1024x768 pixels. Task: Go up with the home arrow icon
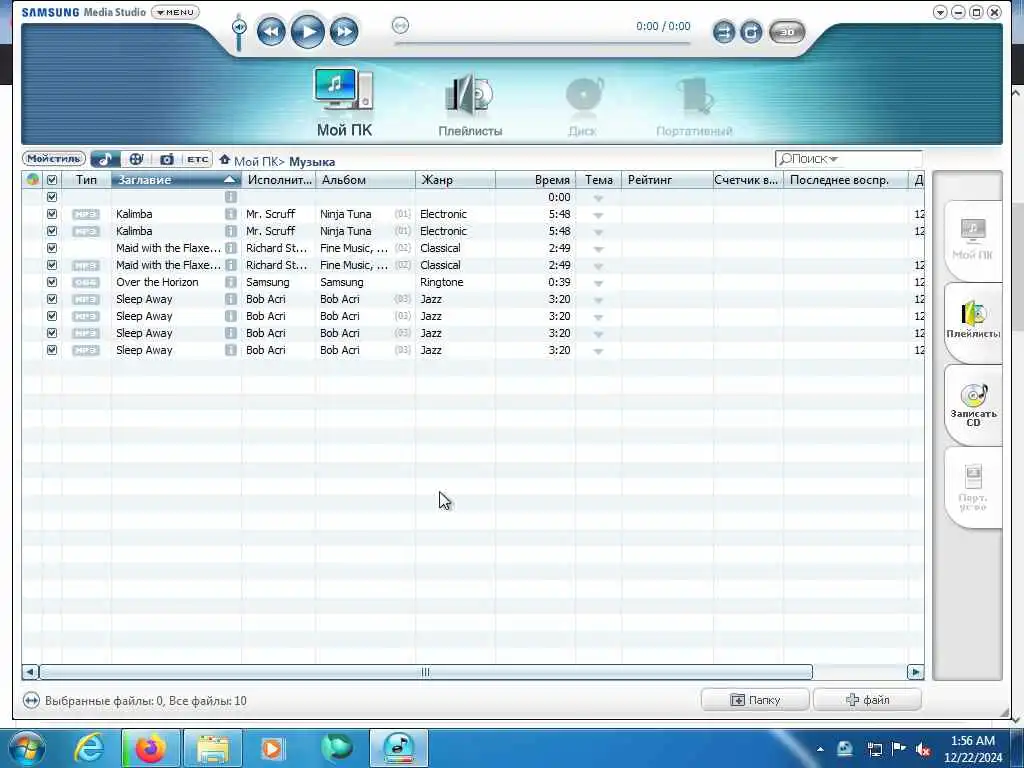pos(225,159)
